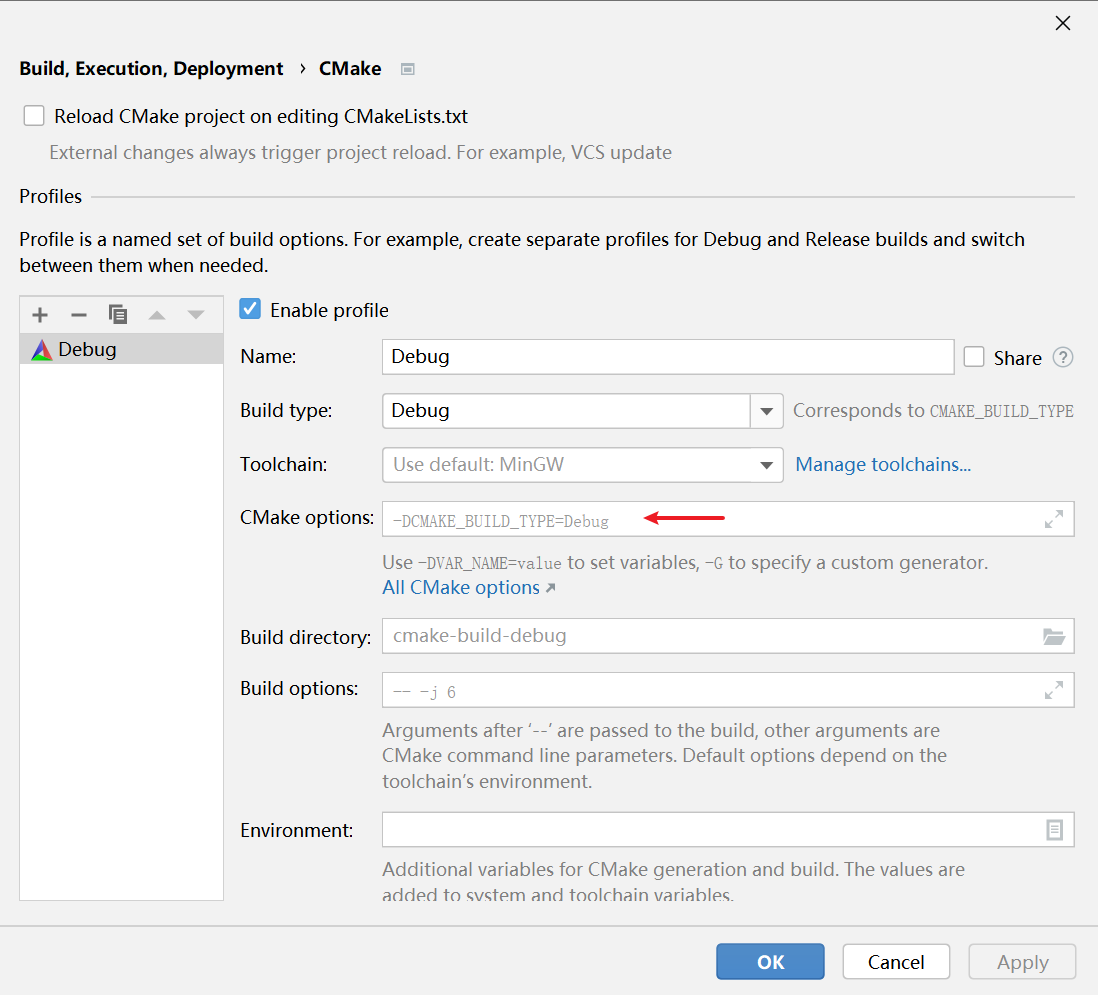Expand the Build options field

[1054, 690]
